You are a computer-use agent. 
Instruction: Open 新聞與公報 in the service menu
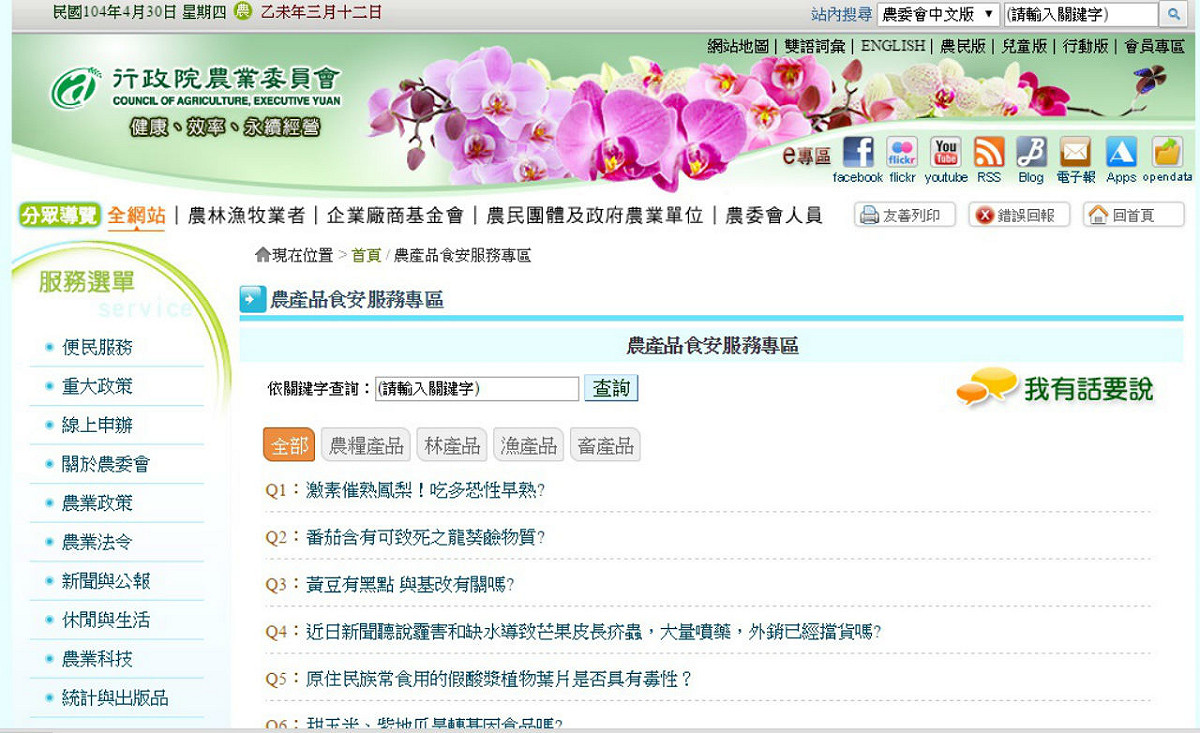click(106, 581)
